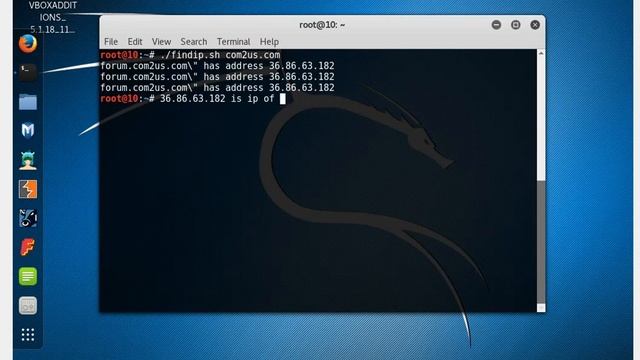The width and height of the screenshot is (640, 360).
Task: Open BeEF dock icon
Action: coord(28,218)
